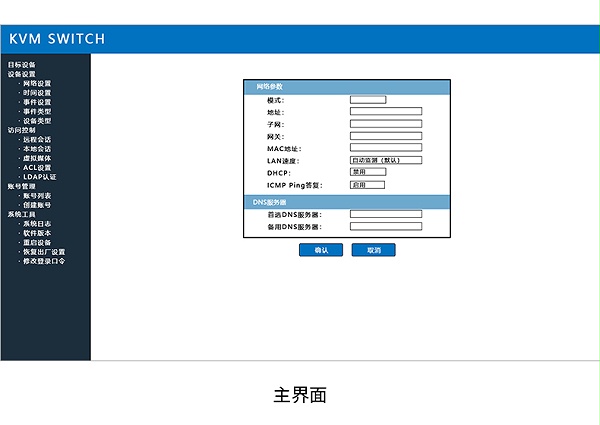Focus the 首选DNS服务器 input field
This screenshot has width=600, height=425.
(x=386, y=214)
